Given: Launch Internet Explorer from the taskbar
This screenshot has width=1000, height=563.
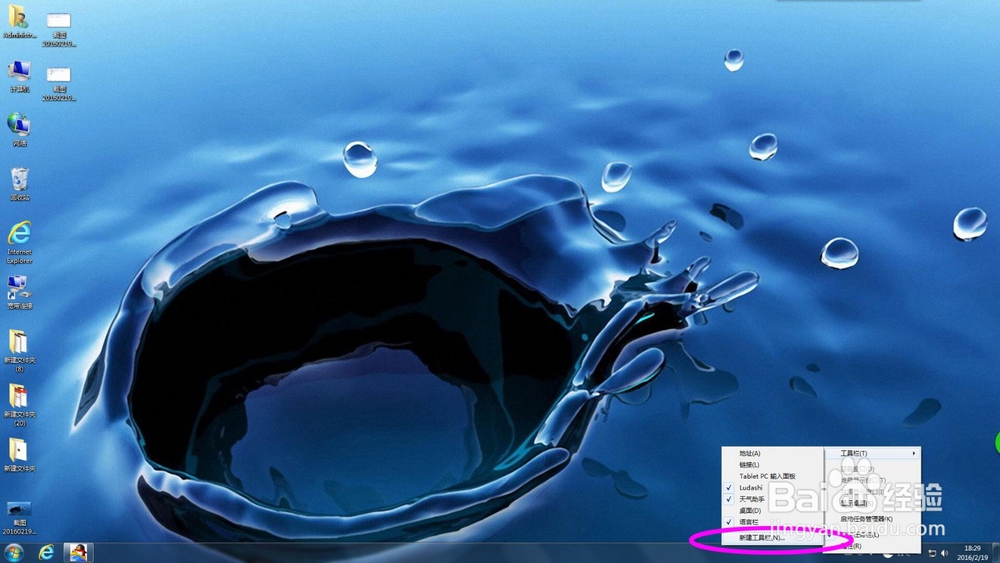Looking at the screenshot, I should click(x=46, y=552).
